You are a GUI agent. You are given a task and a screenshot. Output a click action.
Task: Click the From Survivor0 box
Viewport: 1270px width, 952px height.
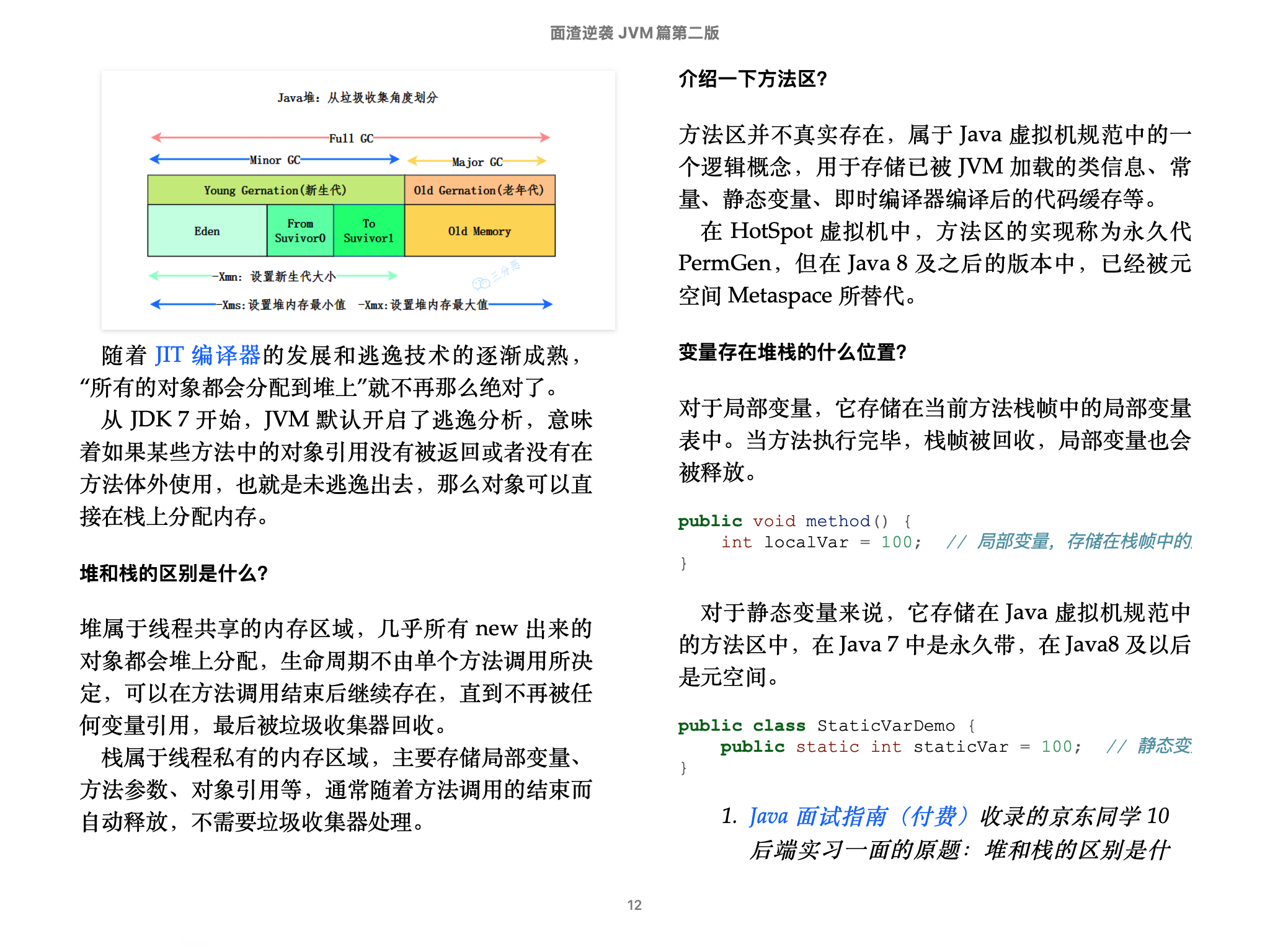coord(300,231)
